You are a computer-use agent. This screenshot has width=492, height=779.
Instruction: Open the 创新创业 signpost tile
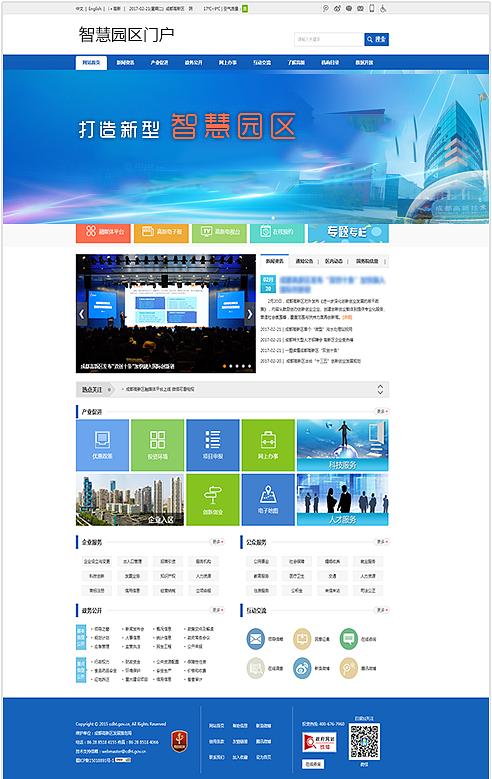[x=213, y=500]
